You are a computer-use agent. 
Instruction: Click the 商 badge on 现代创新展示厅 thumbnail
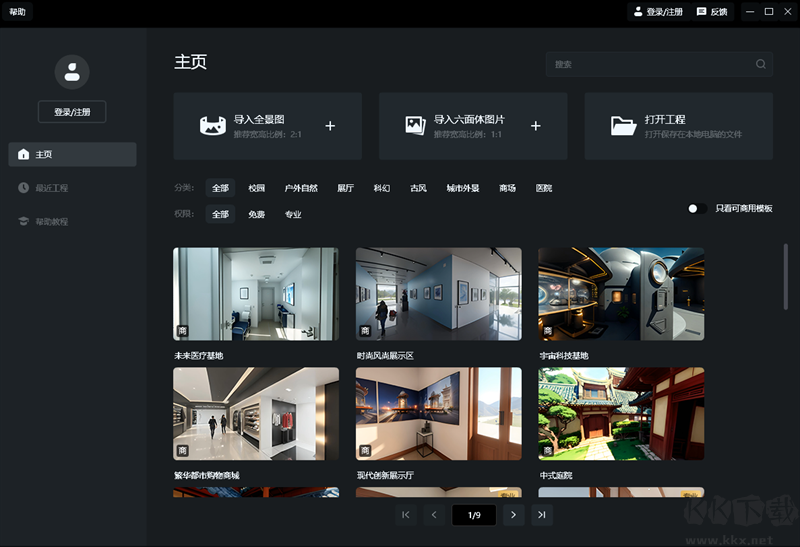click(x=365, y=451)
